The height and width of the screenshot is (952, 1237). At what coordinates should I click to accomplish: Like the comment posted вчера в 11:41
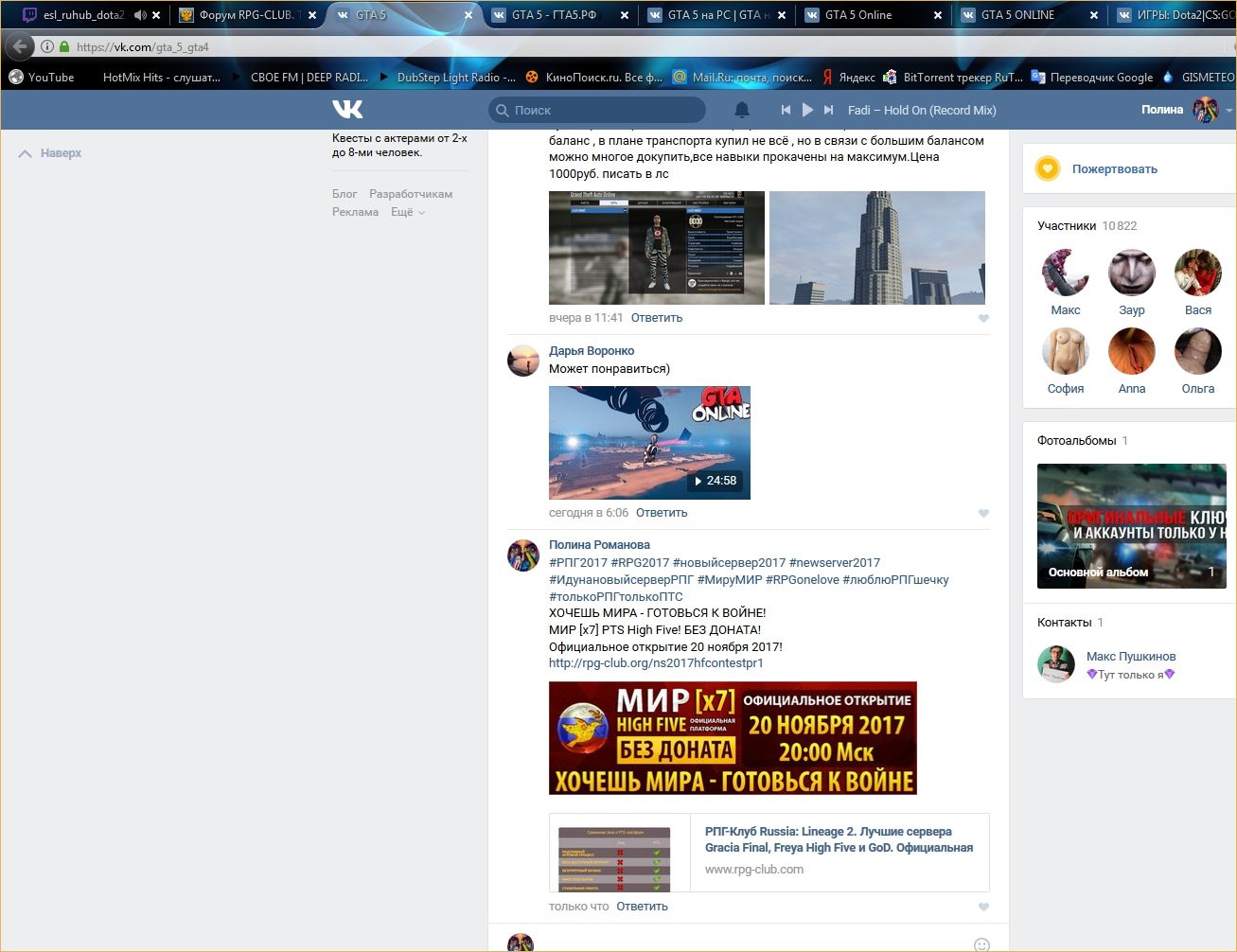pos(983,319)
